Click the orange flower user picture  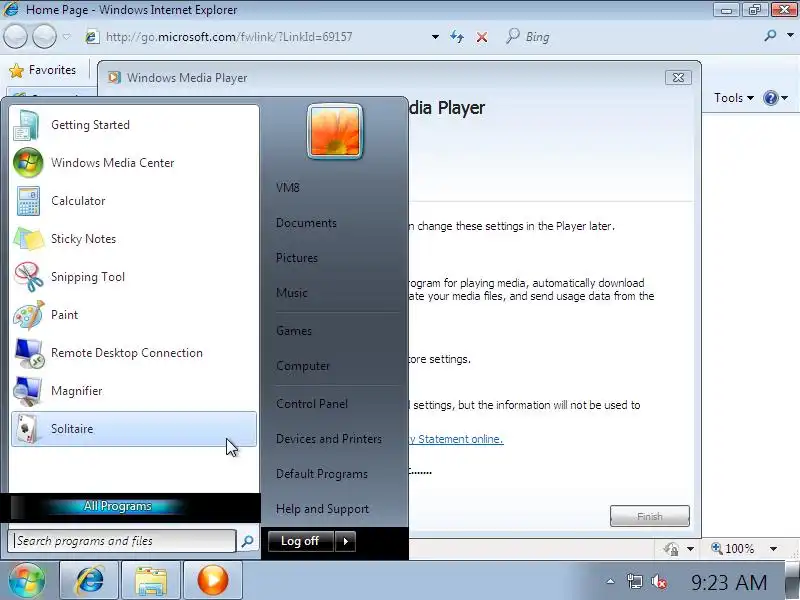[335, 131]
